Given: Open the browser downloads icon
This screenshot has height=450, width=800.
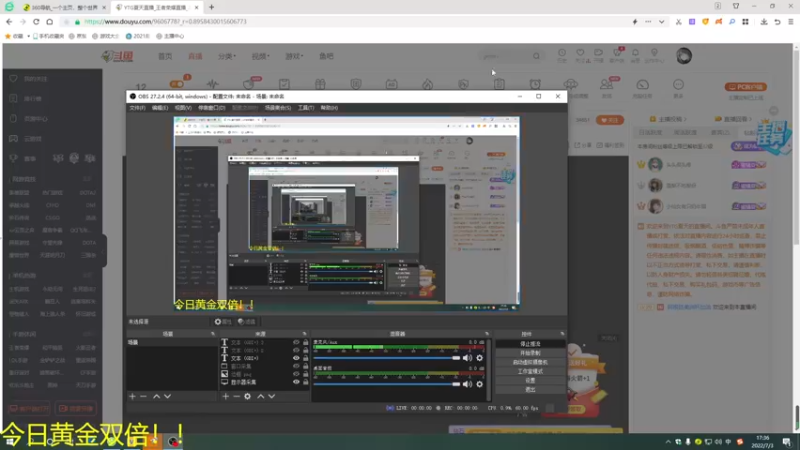Looking at the screenshot, I should (764, 22).
